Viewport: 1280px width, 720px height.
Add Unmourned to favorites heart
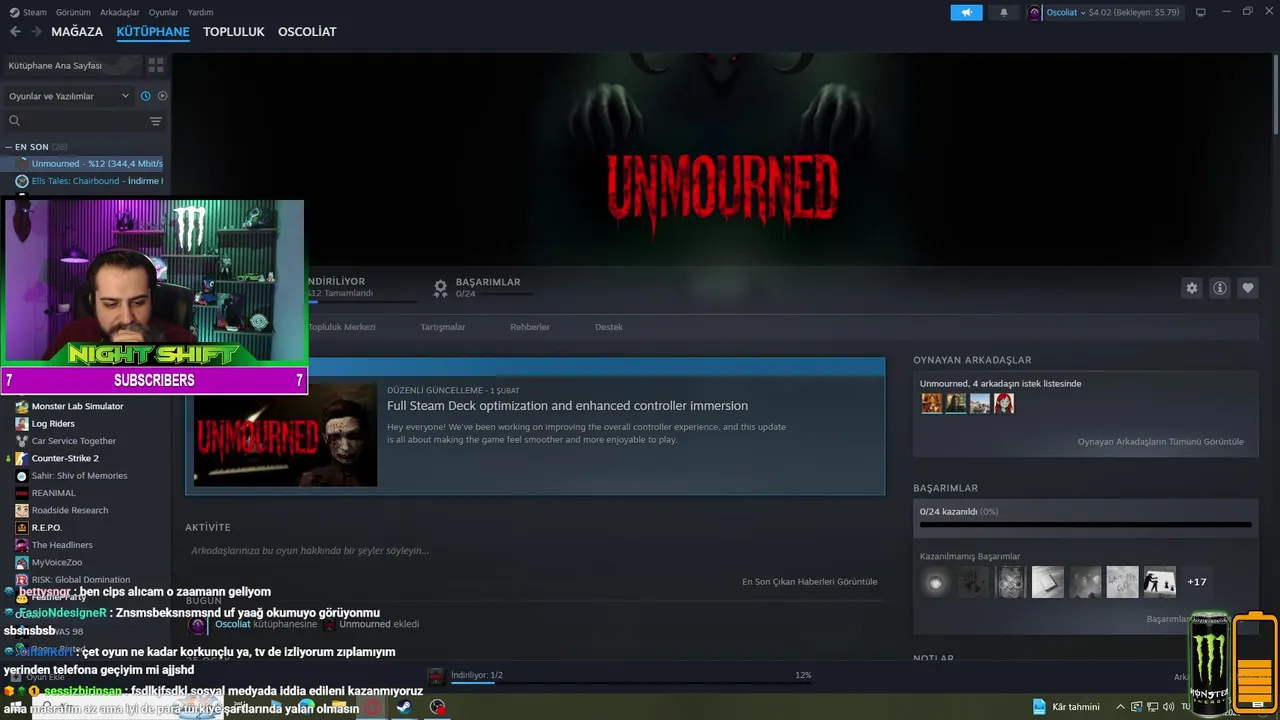pyautogui.click(x=1248, y=288)
